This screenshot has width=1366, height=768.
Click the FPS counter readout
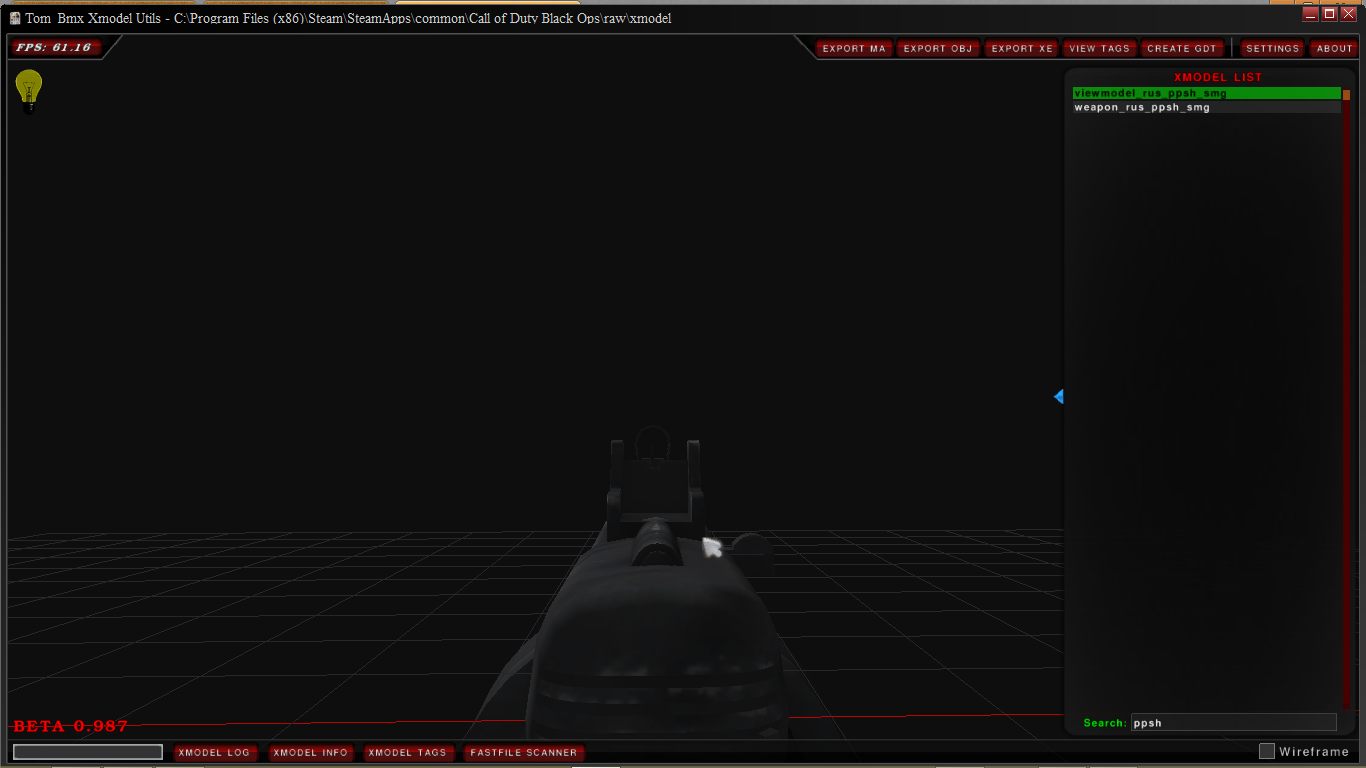(54, 47)
